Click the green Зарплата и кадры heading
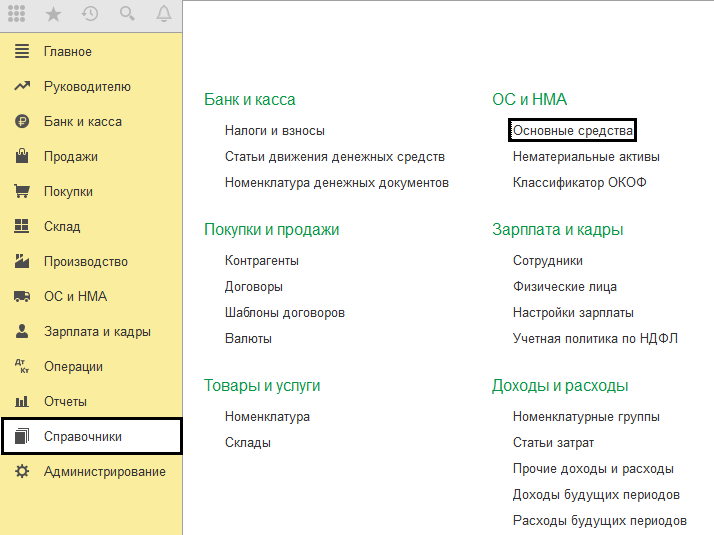The width and height of the screenshot is (714, 535). [x=557, y=229]
